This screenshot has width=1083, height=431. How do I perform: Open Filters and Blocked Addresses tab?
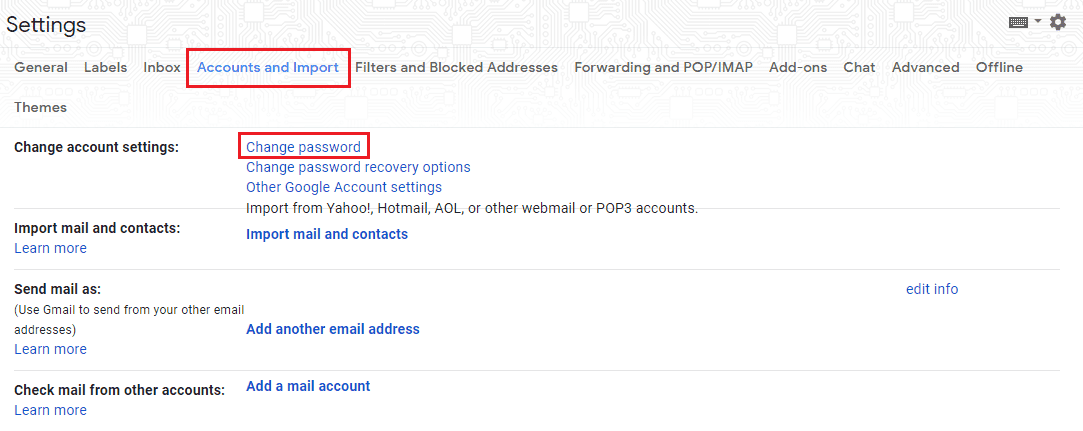click(x=456, y=68)
